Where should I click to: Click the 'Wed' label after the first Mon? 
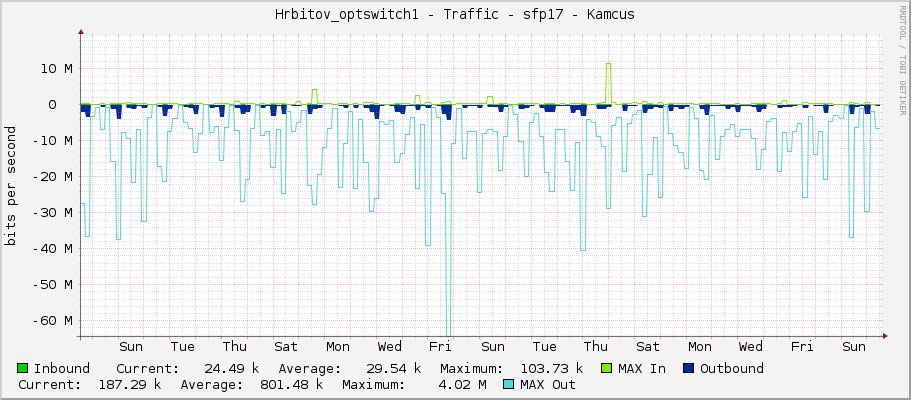[389, 347]
